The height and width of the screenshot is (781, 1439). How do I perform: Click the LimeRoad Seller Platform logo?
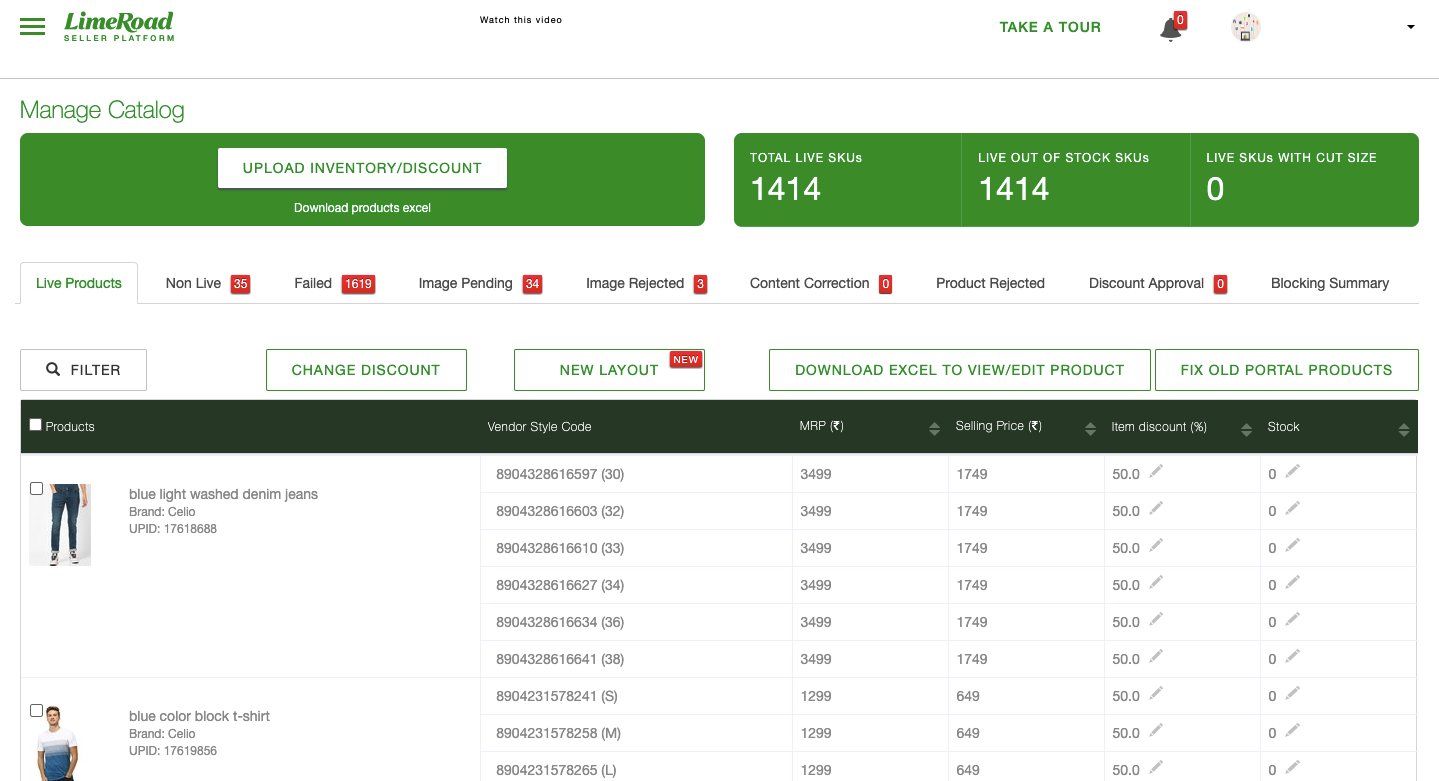point(118,26)
